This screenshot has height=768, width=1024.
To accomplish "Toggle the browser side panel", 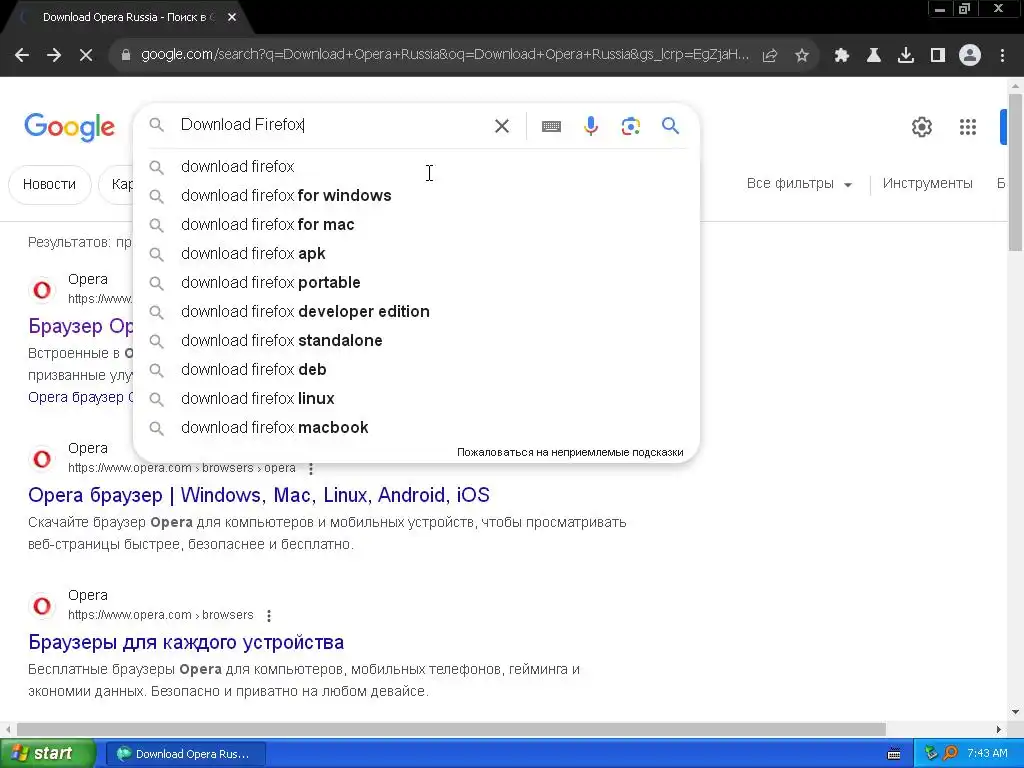I will click(x=938, y=55).
